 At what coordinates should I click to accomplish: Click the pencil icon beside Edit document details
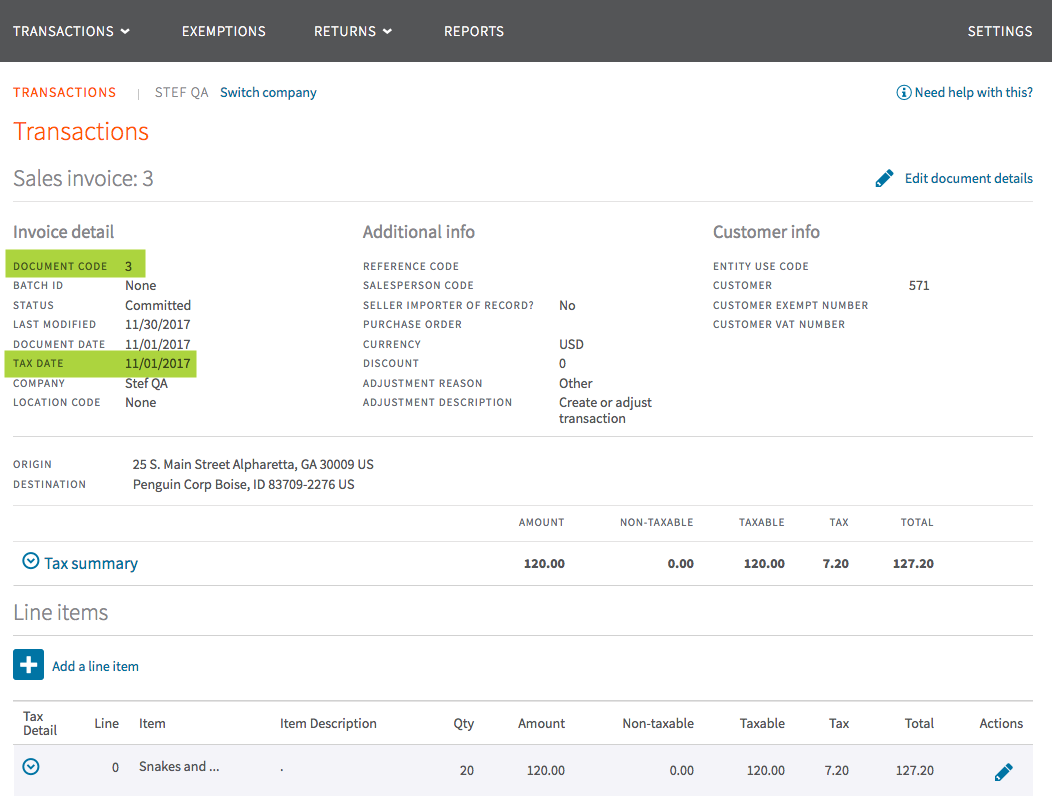click(x=884, y=178)
